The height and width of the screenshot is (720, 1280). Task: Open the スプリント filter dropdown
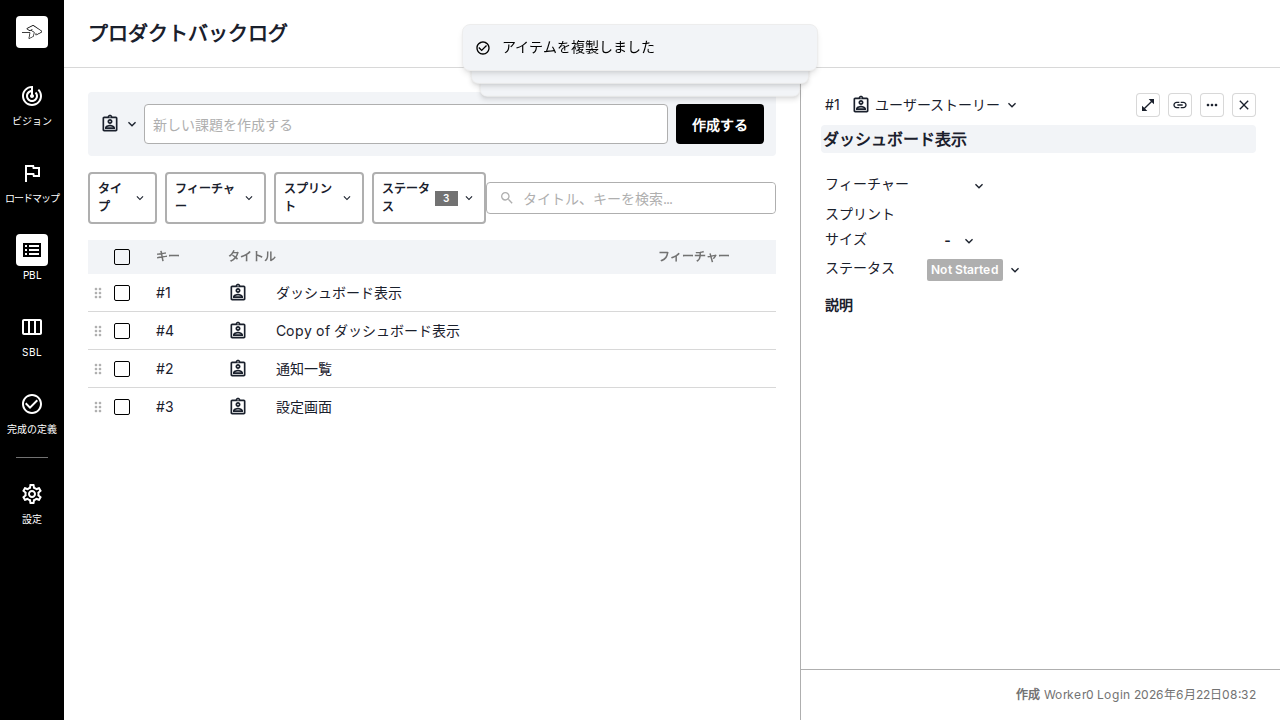click(319, 198)
